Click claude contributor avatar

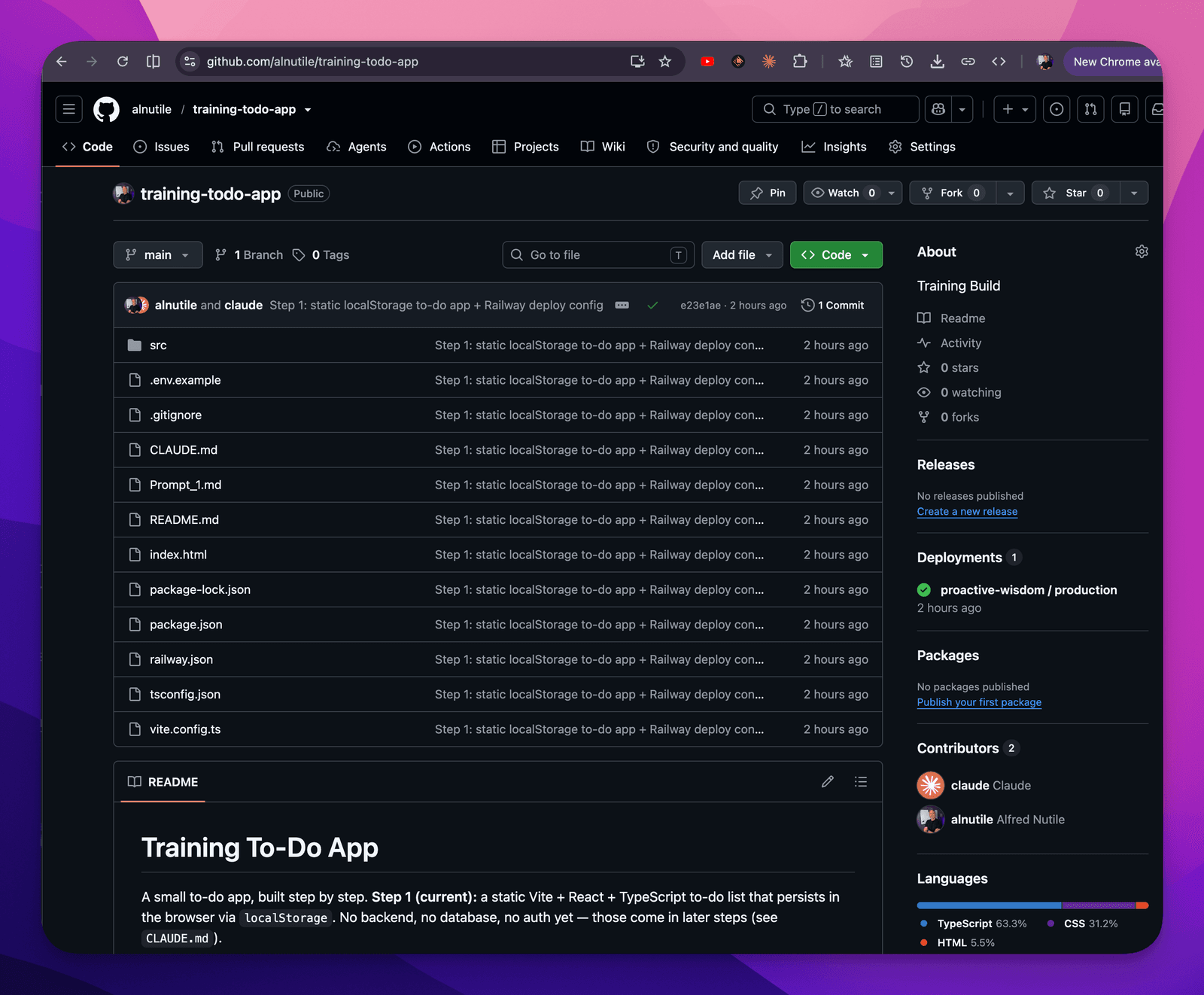point(931,785)
